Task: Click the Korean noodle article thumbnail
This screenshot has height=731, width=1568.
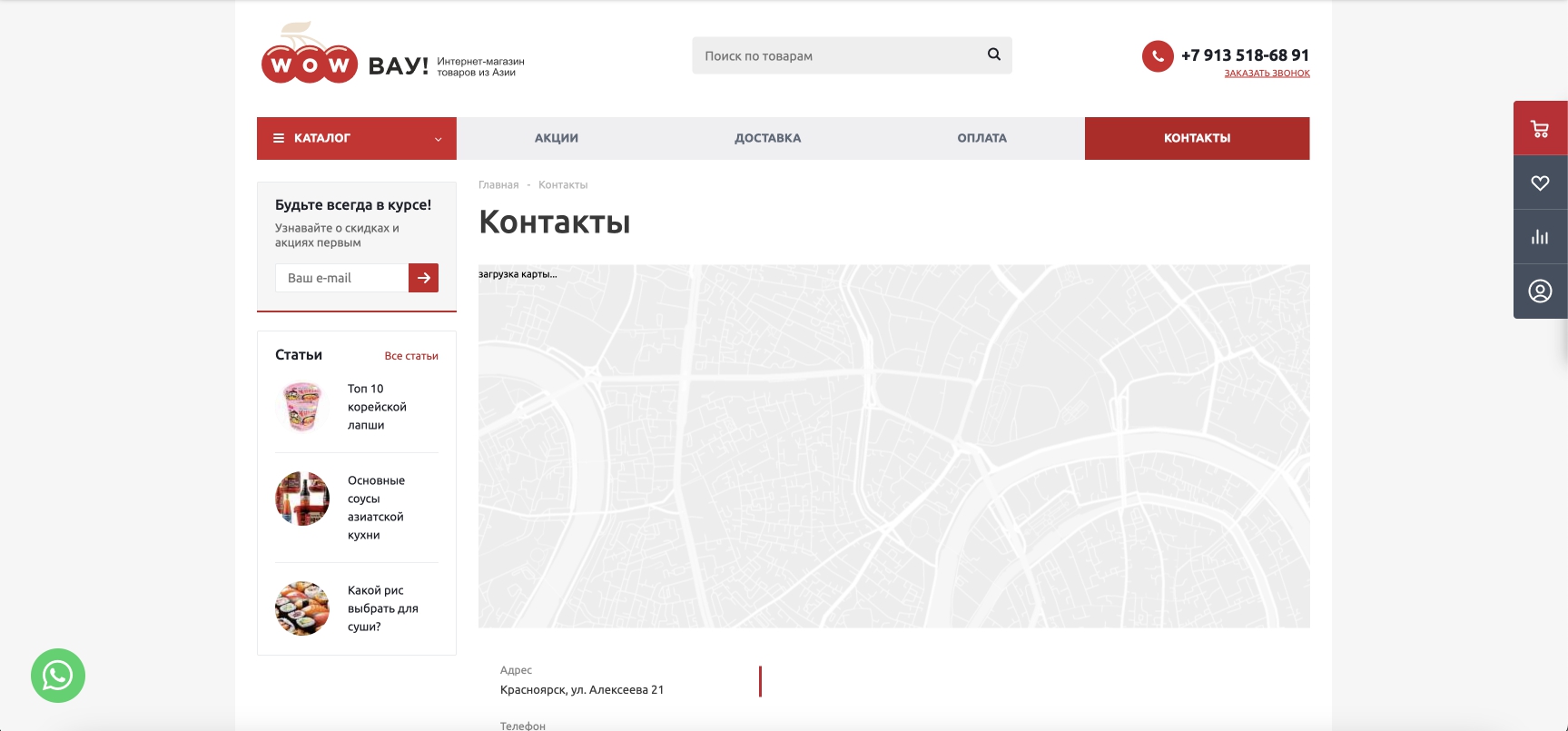Action: coord(302,406)
